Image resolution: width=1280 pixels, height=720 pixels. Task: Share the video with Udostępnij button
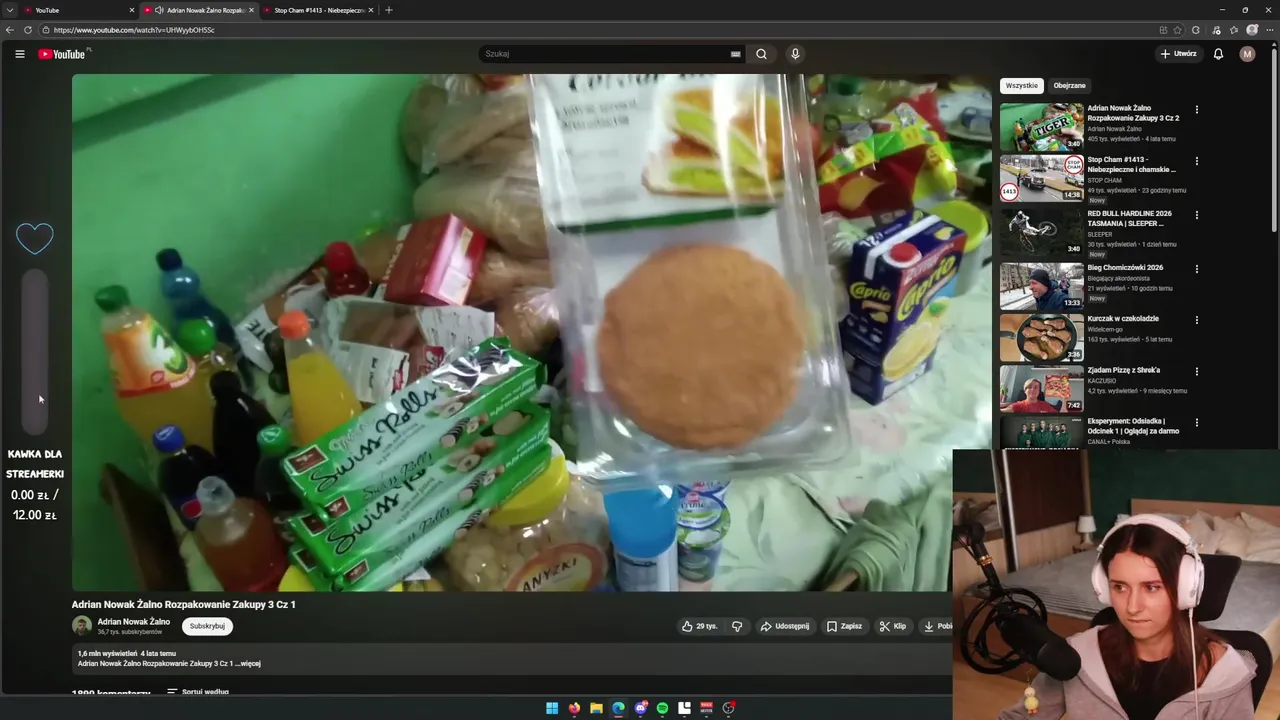[x=785, y=626]
